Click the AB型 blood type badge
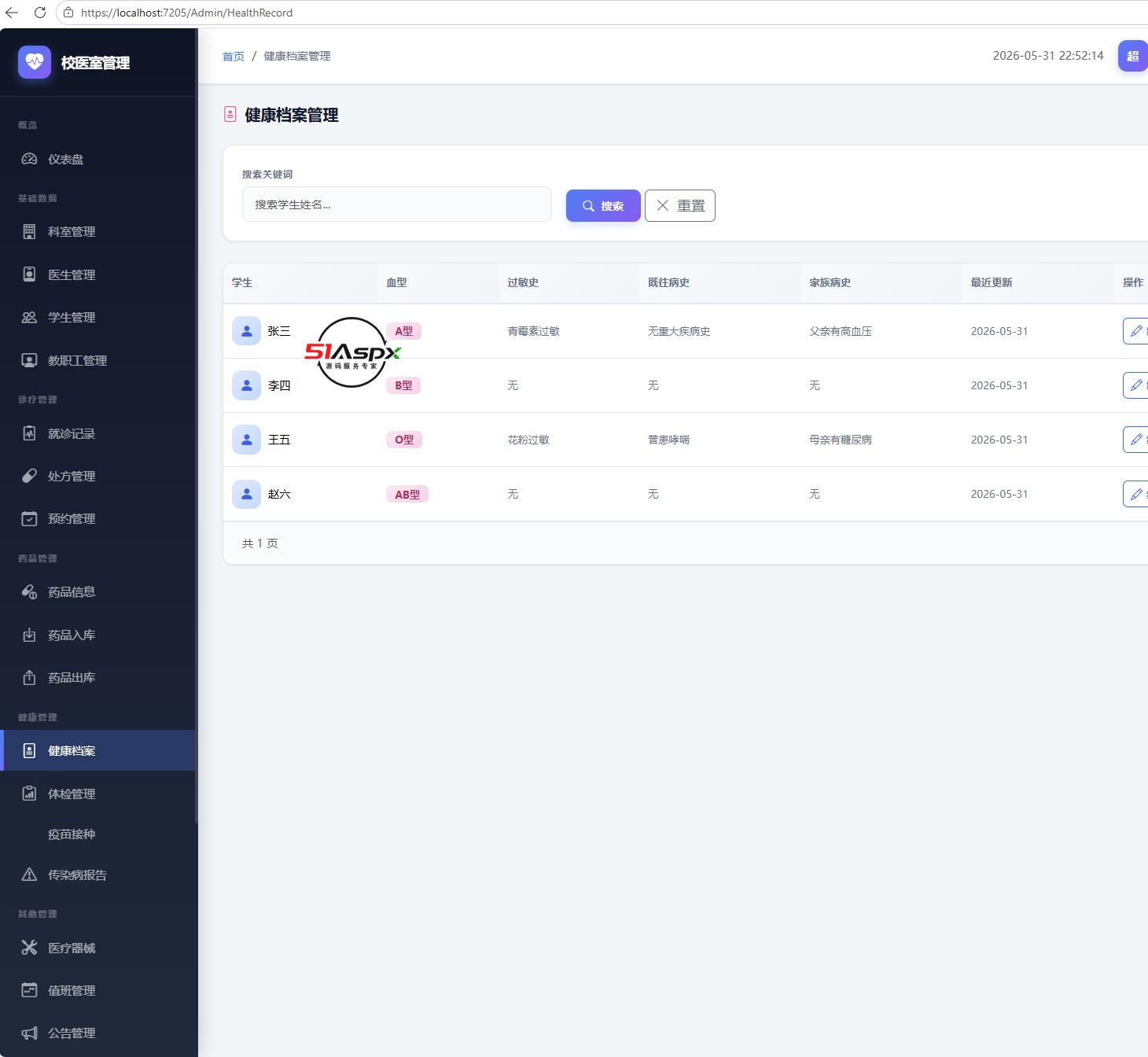Screen dimensions: 1148x1057 pos(407,494)
